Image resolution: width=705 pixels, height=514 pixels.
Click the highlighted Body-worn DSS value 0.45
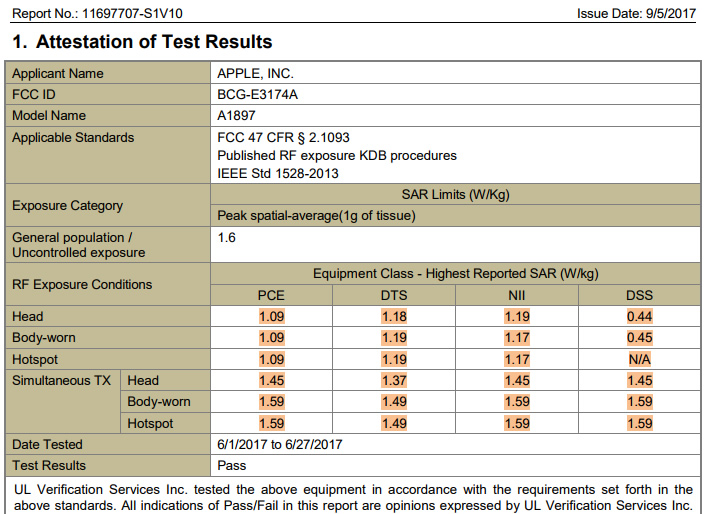(x=639, y=338)
